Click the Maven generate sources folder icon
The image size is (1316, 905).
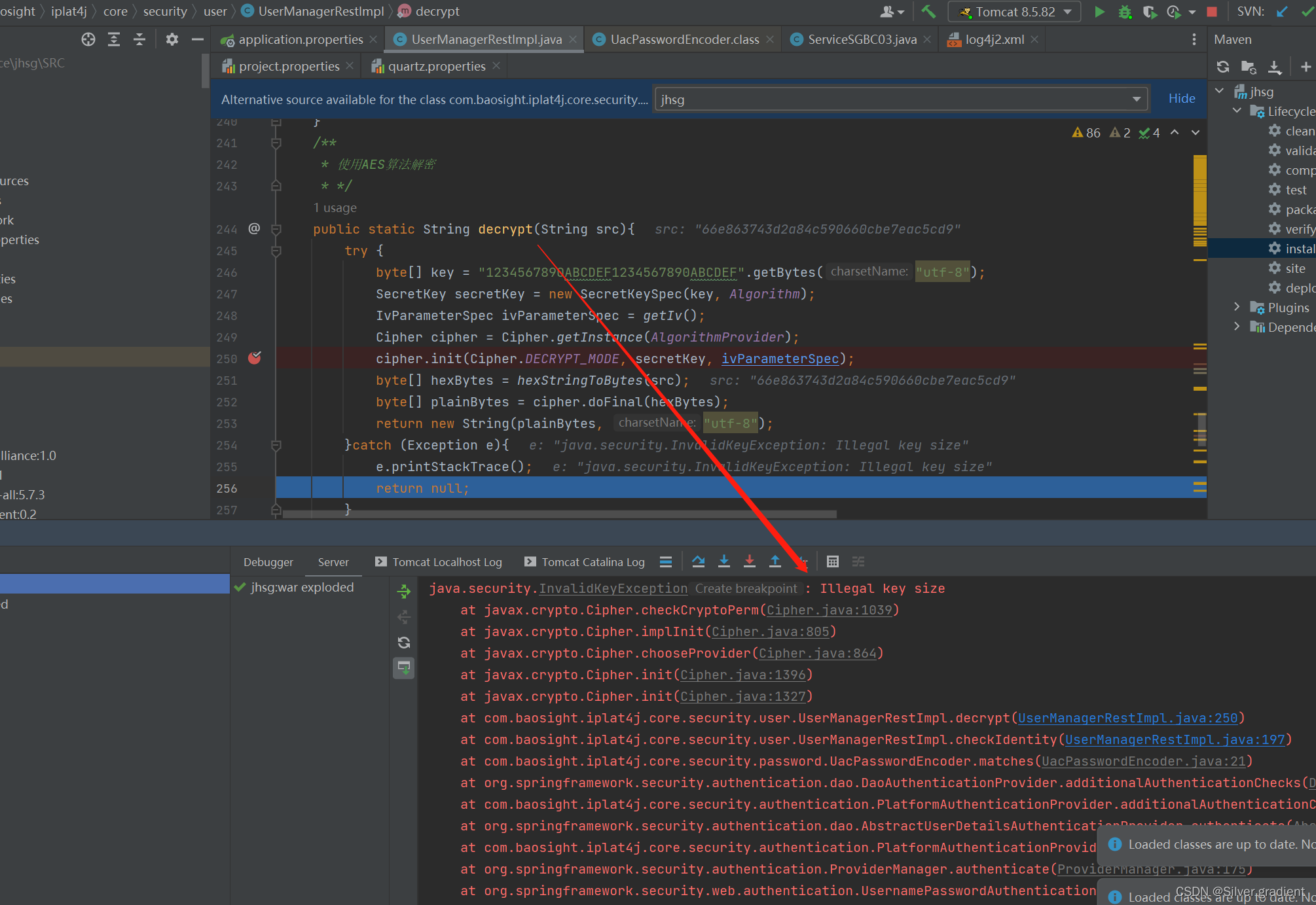[x=1249, y=67]
